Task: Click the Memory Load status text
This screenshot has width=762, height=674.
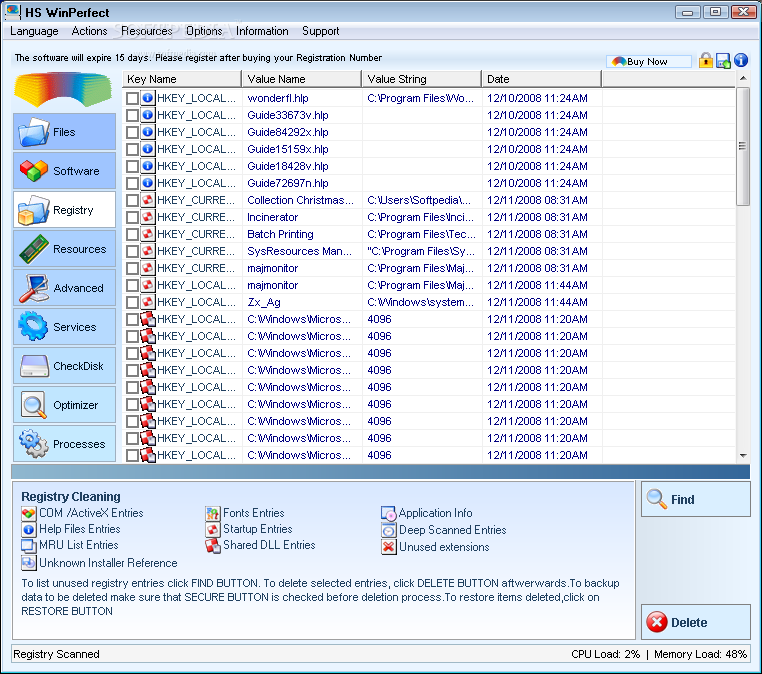Action: click(x=700, y=654)
